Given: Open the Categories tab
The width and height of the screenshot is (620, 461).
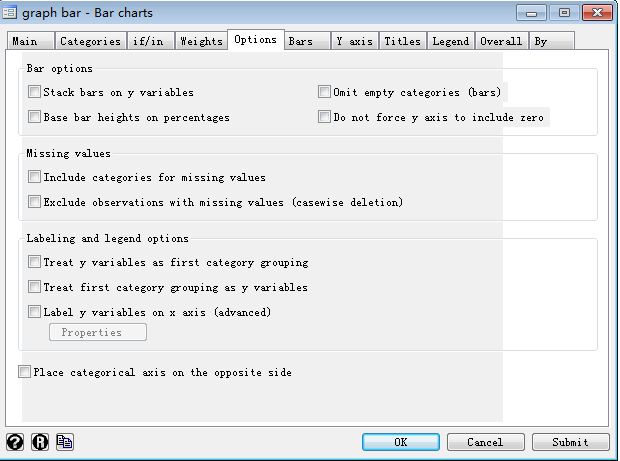Looking at the screenshot, I should click(90, 42).
